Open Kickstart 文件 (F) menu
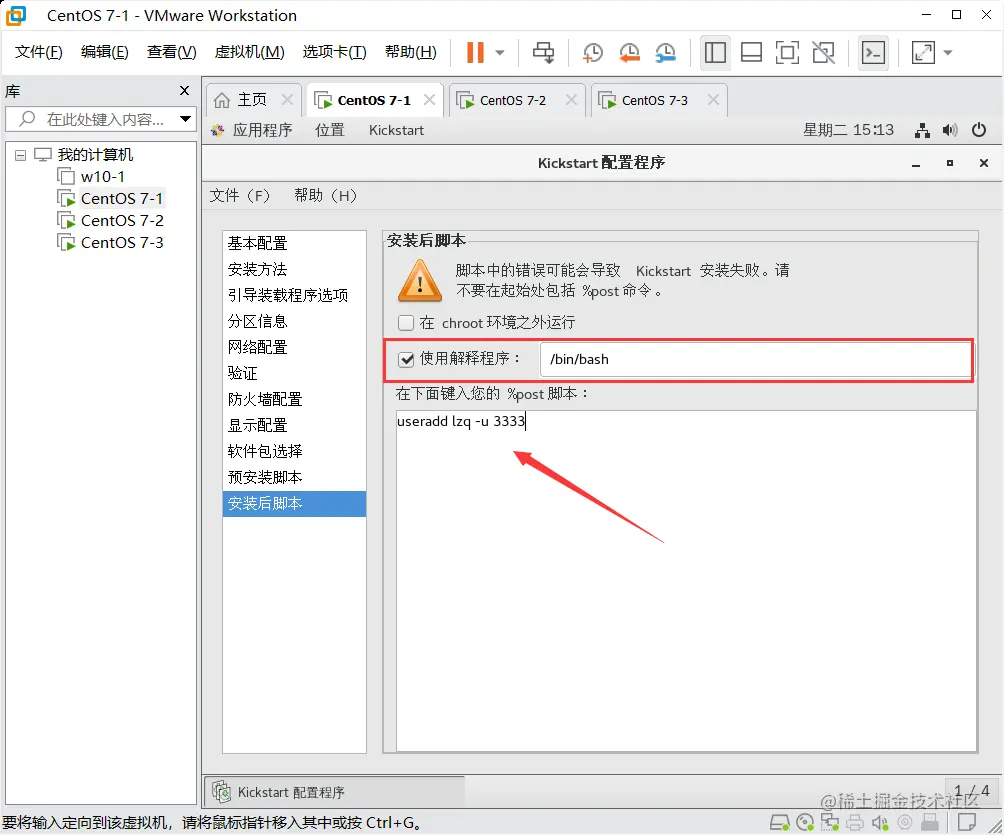This screenshot has height=835, width=1004. tap(239, 196)
